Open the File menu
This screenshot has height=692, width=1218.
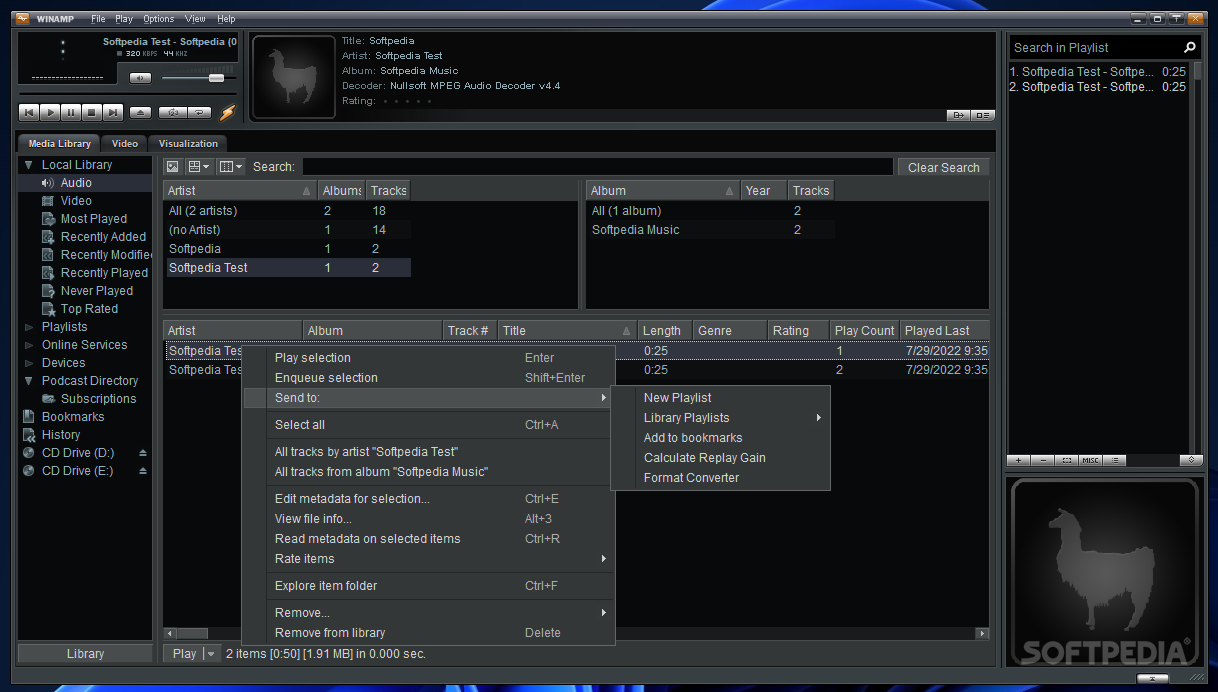pos(98,19)
